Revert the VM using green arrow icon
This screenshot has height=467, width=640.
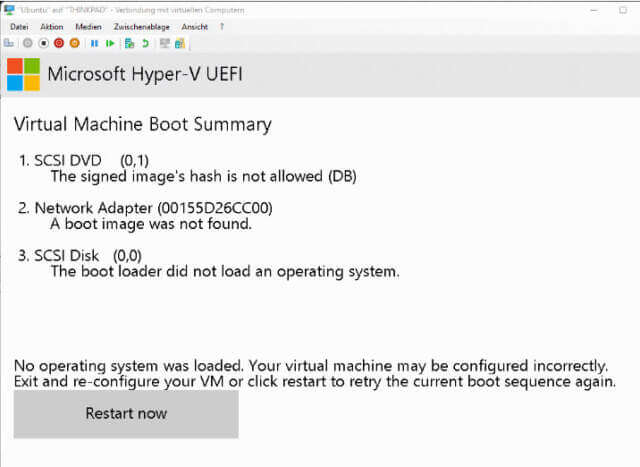click(145, 43)
